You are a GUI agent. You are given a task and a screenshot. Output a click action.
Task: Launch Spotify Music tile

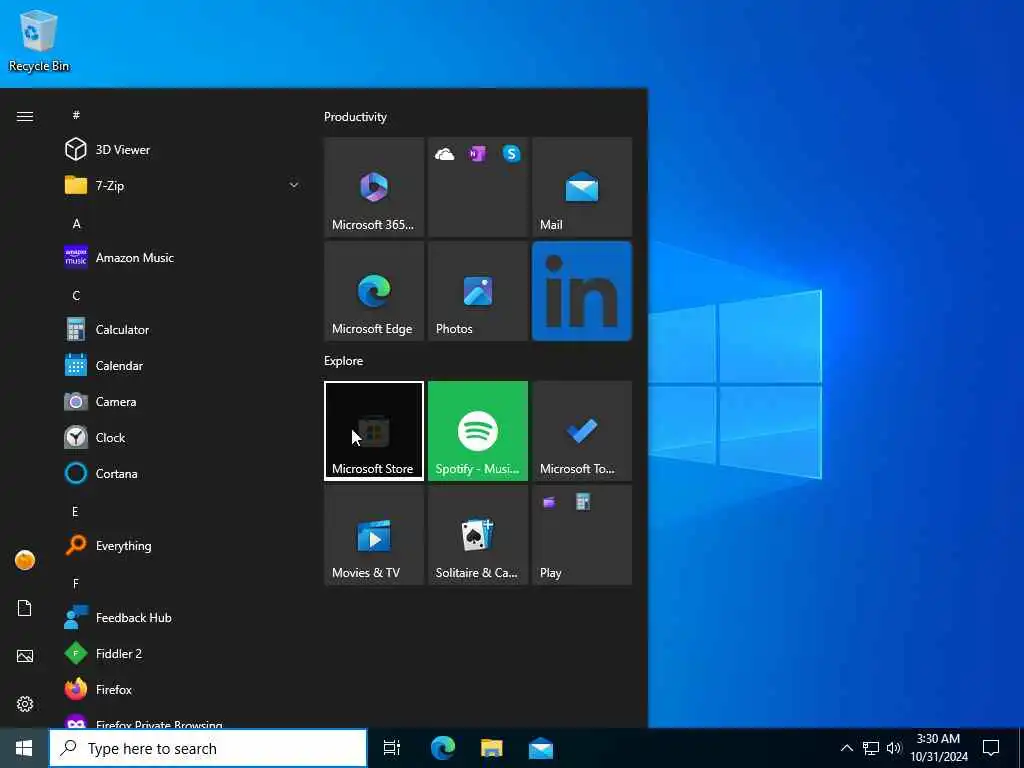[x=477, y=430]
